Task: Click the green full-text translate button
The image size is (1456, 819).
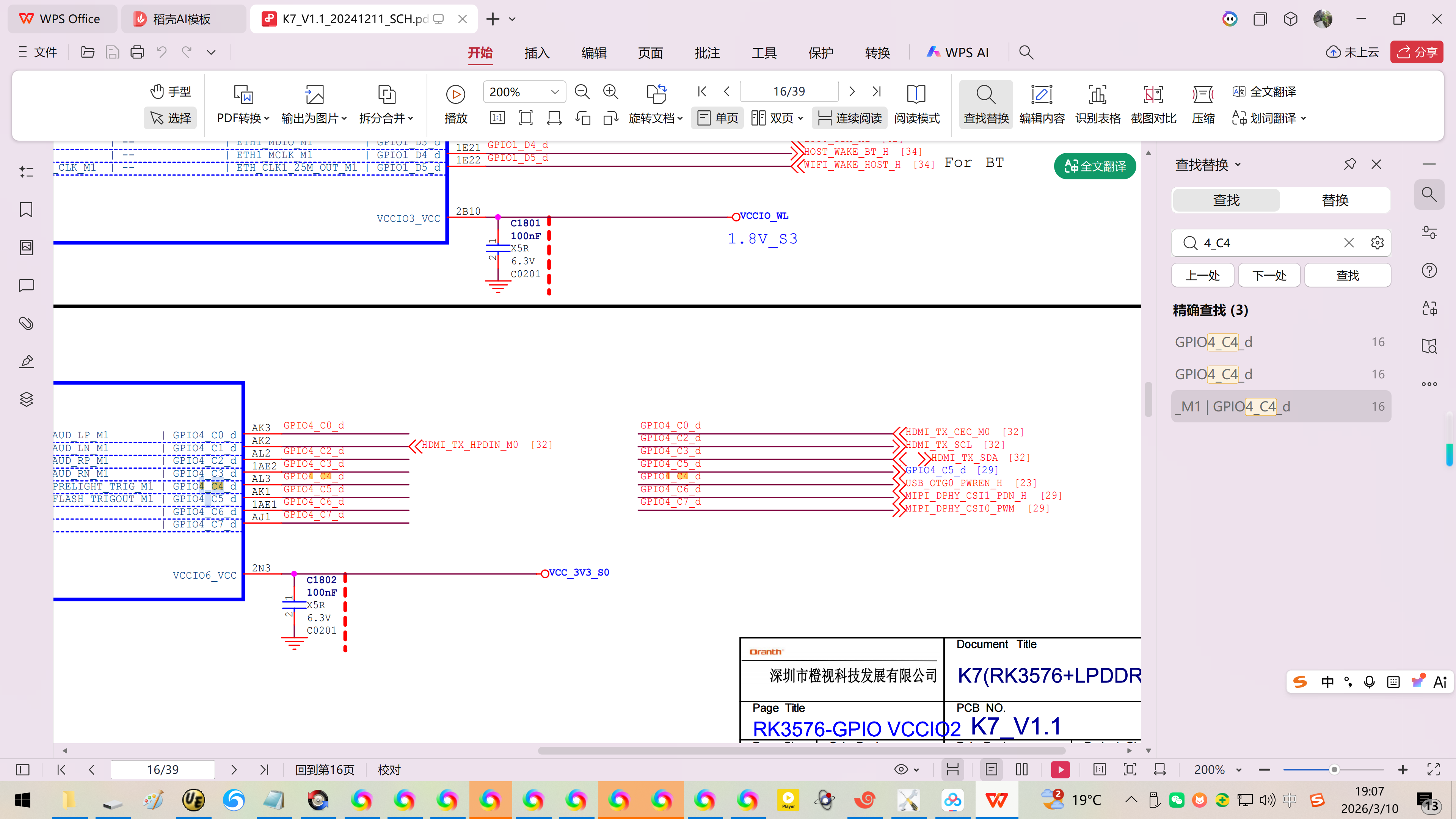Action: click(x=1095, y=166)
